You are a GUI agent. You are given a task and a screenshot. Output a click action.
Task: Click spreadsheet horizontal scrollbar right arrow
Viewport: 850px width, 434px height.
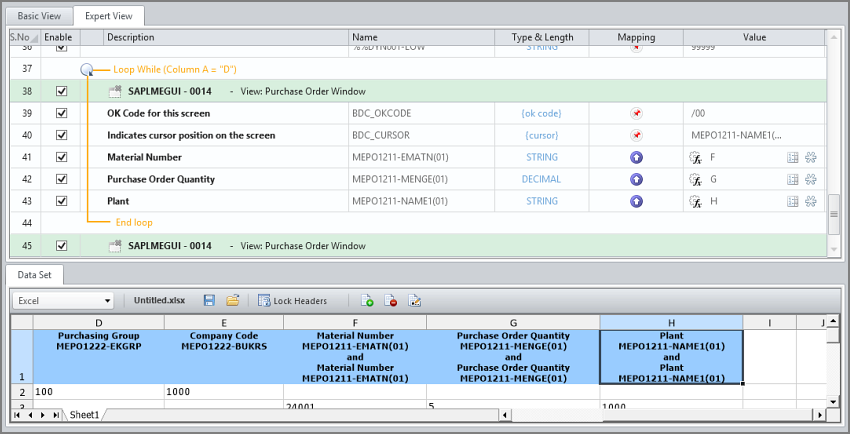820,415
